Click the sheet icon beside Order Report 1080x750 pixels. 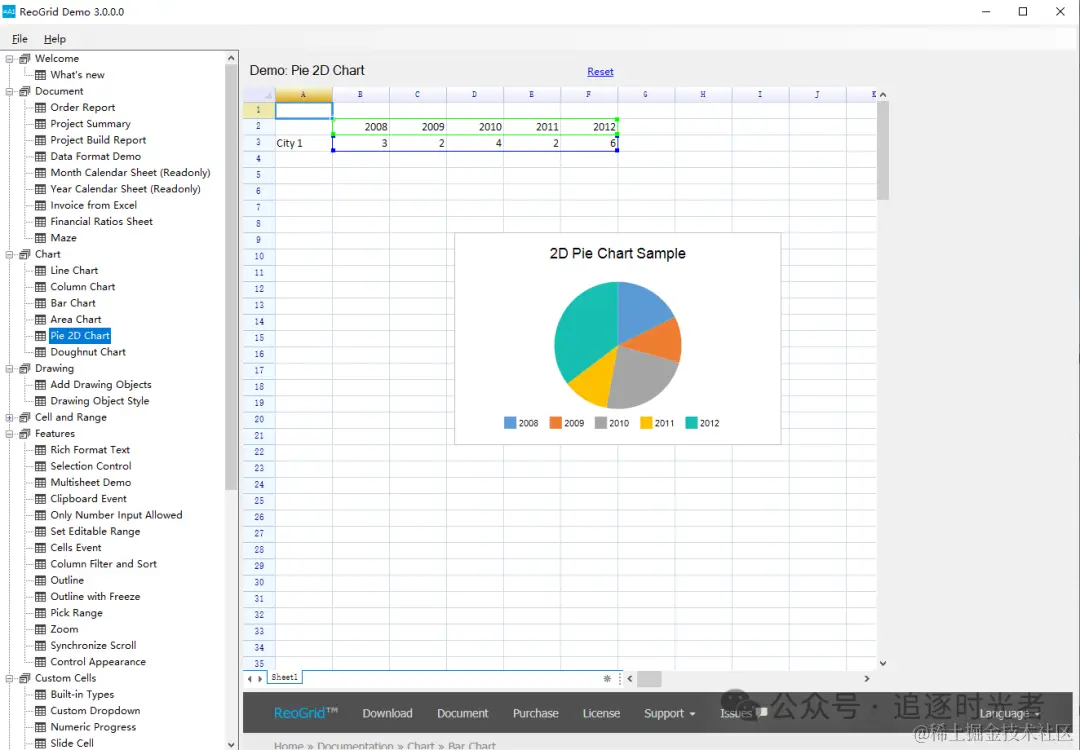pyautogui.click(x=41, y=107)
